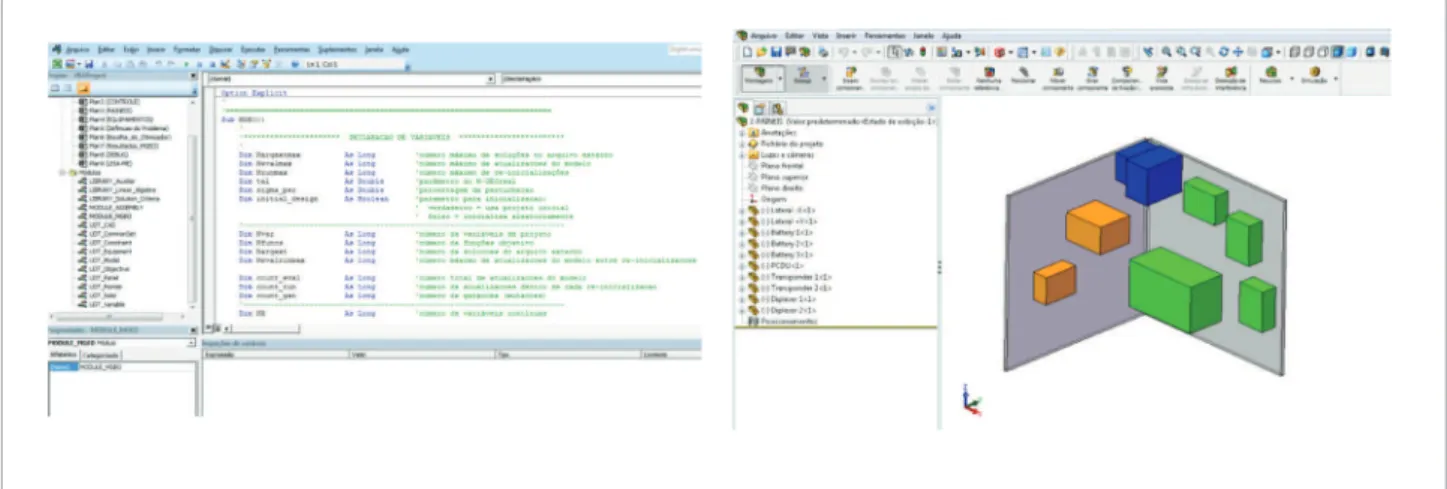Click Excel icon in VBA toolbar
Screen dimensions: 1447x489
point(56,62)
